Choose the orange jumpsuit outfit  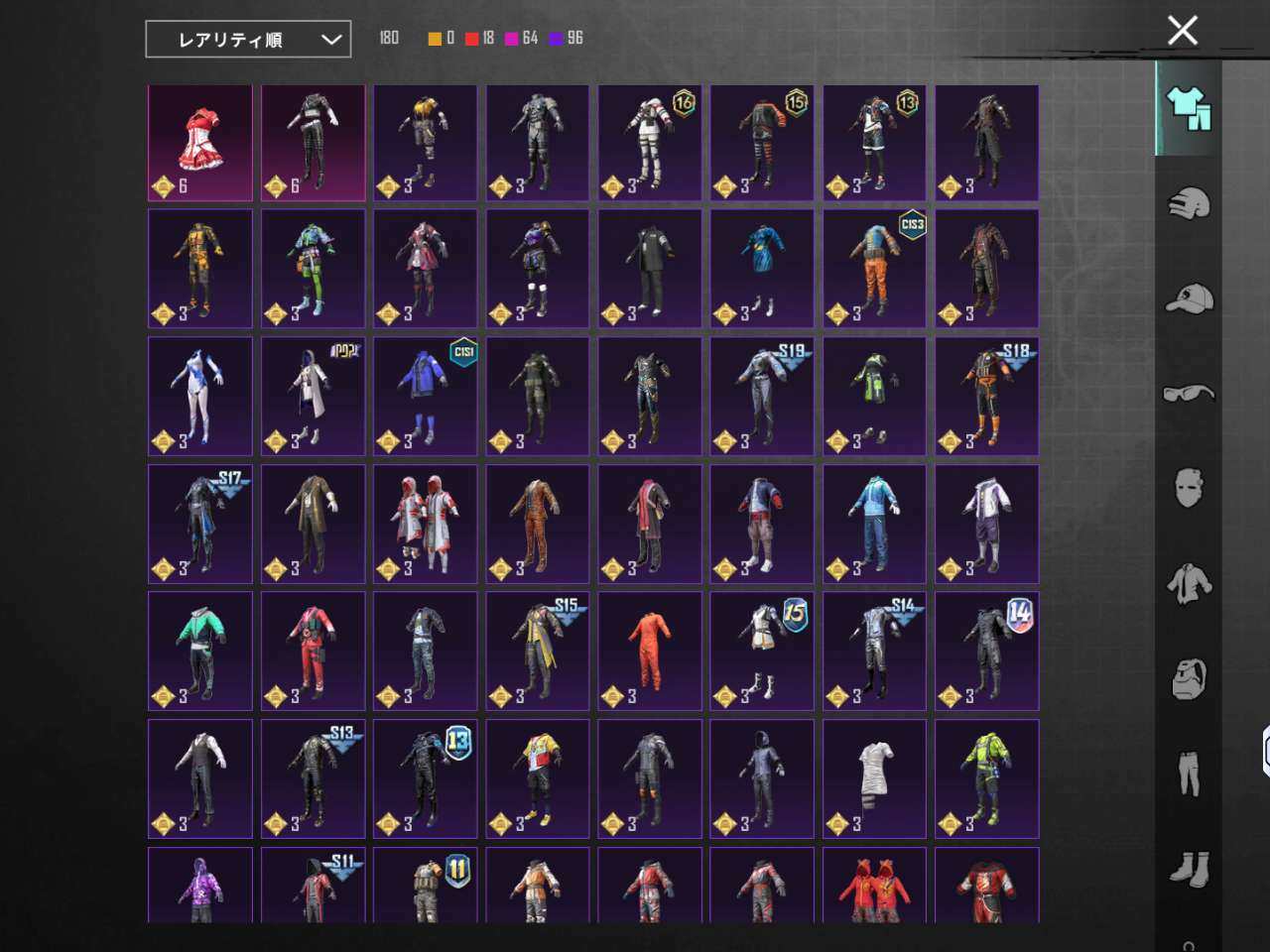649,652
